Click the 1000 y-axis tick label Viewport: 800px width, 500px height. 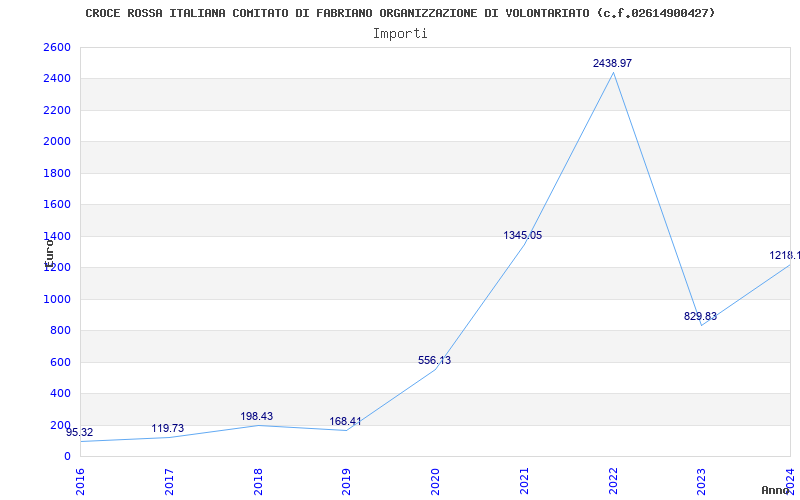pos(57,299)
